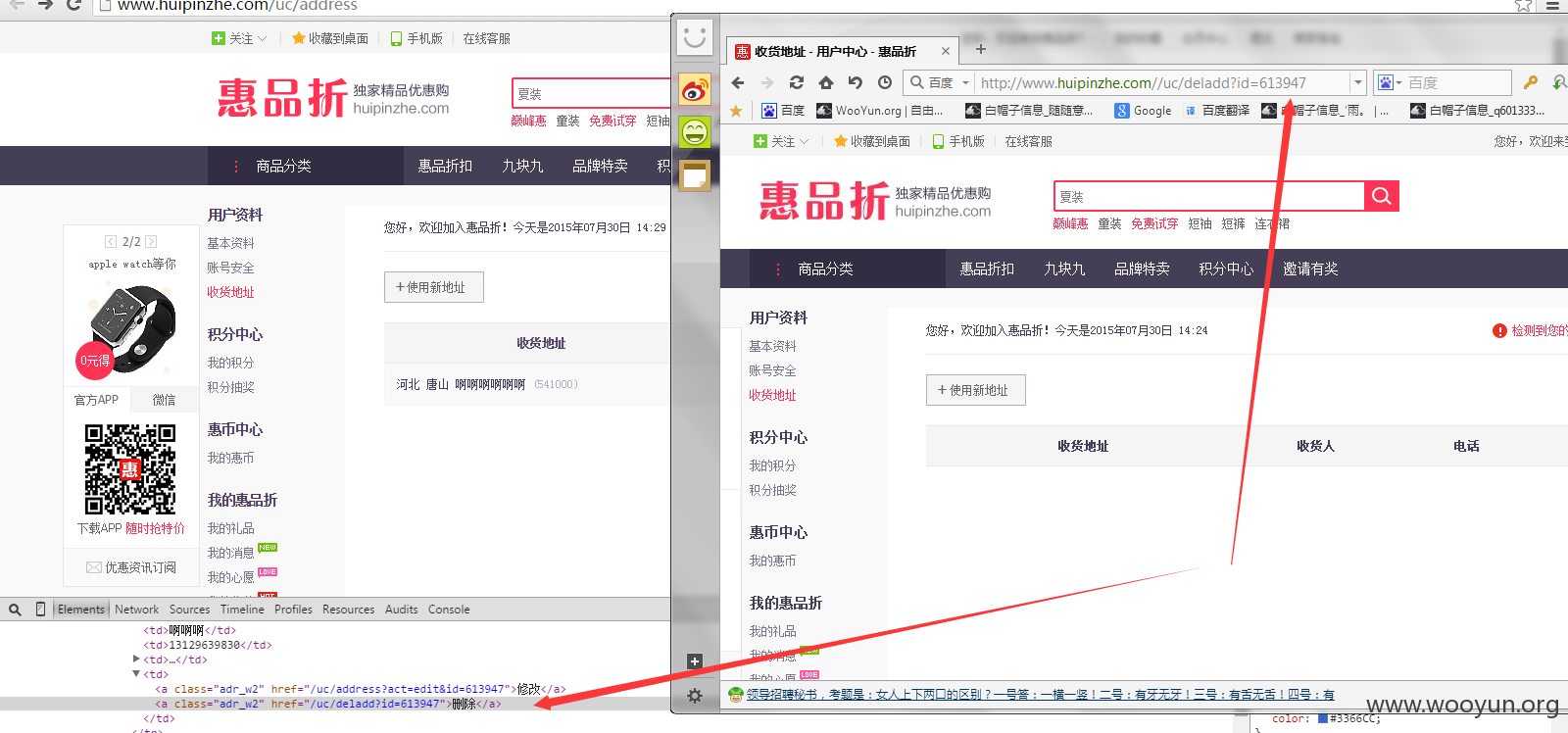Open 我的积分 in front window sidebar
The image size is (1568, 733).
tap(772, 465)
